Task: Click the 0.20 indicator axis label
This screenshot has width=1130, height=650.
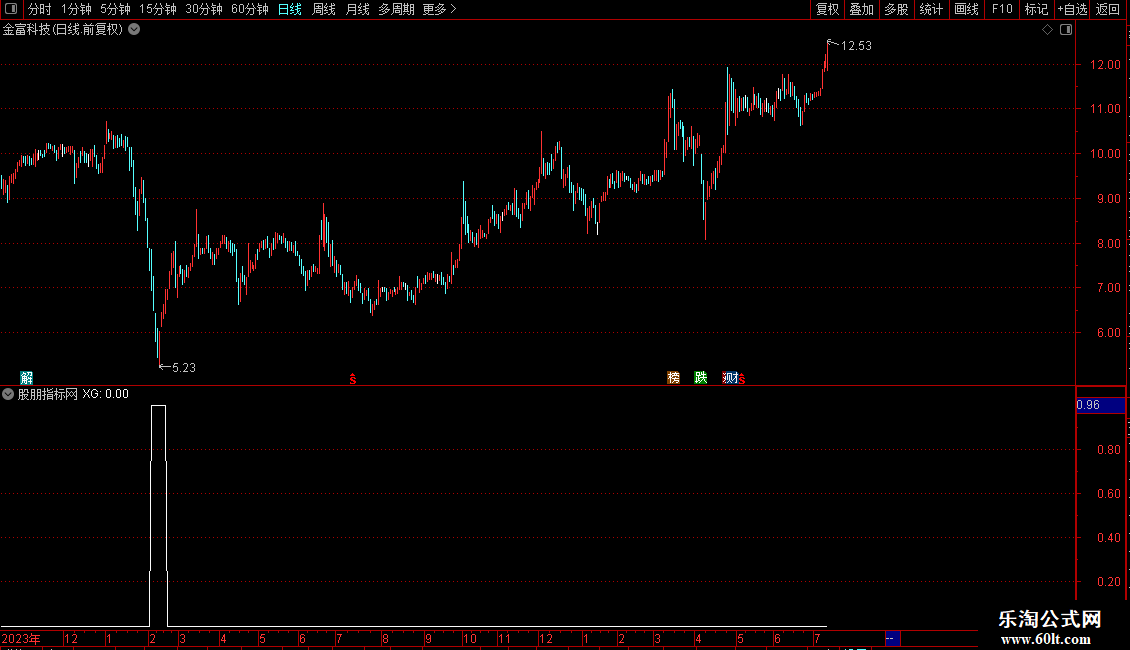Action: (x=1108, y=582)
